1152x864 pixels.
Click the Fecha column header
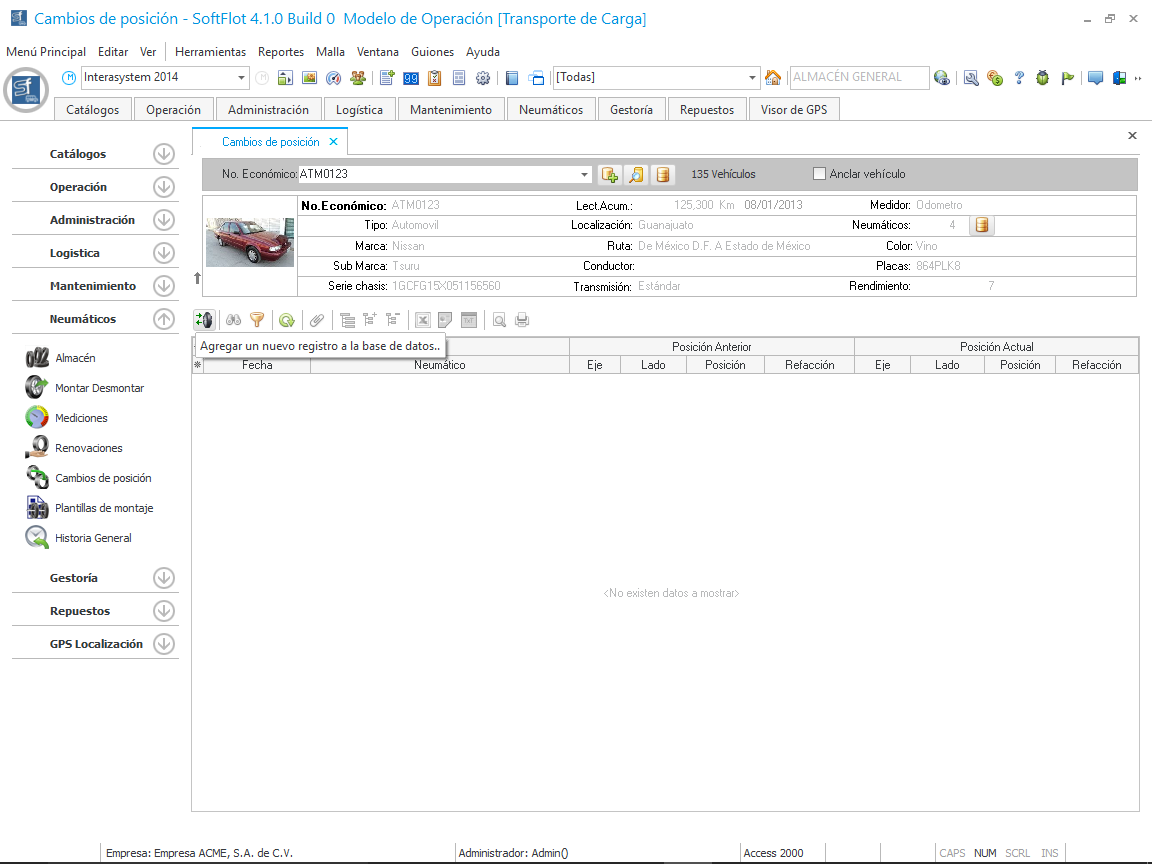click(257, 365)
